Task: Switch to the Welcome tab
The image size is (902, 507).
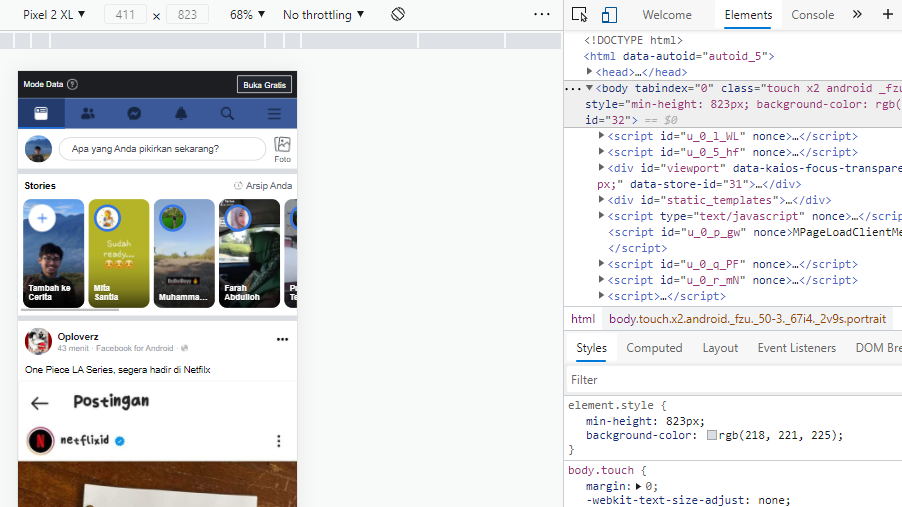Action: pos(667,15)
